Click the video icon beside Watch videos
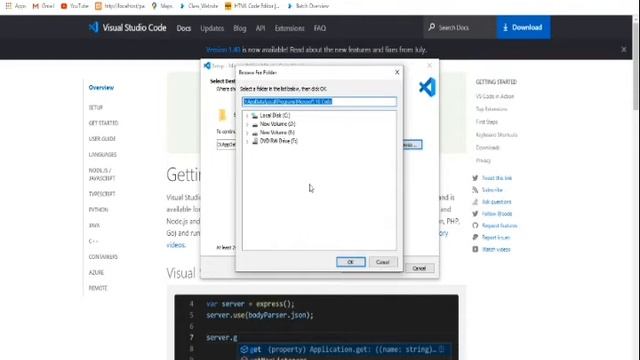The width and height of the screenshot is (640, 360). (x=475, y=249)
